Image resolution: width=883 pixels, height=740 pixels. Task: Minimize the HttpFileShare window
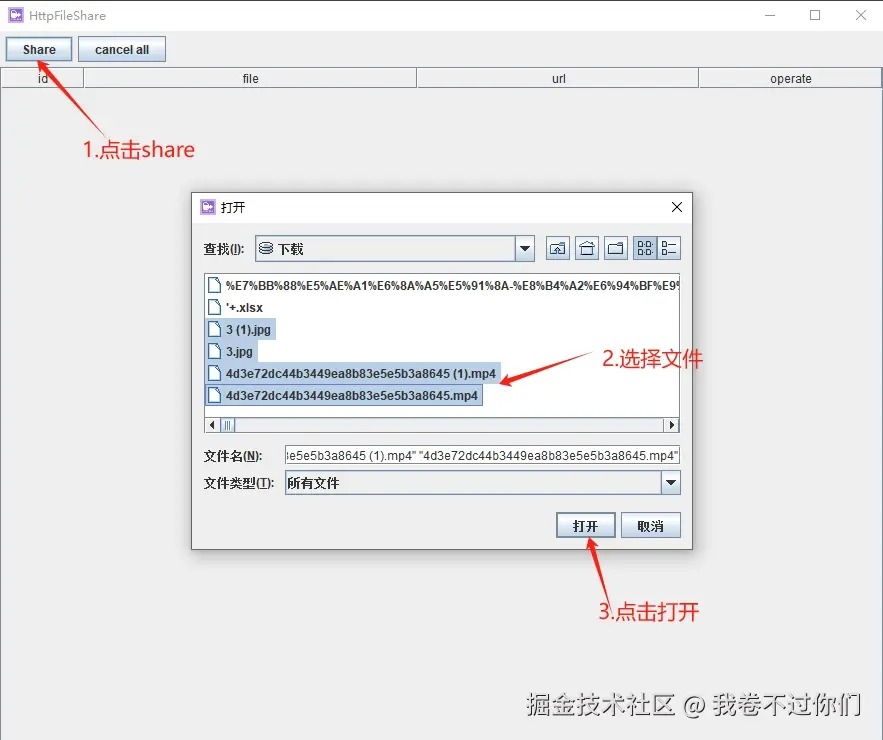[x=770, y=15]
